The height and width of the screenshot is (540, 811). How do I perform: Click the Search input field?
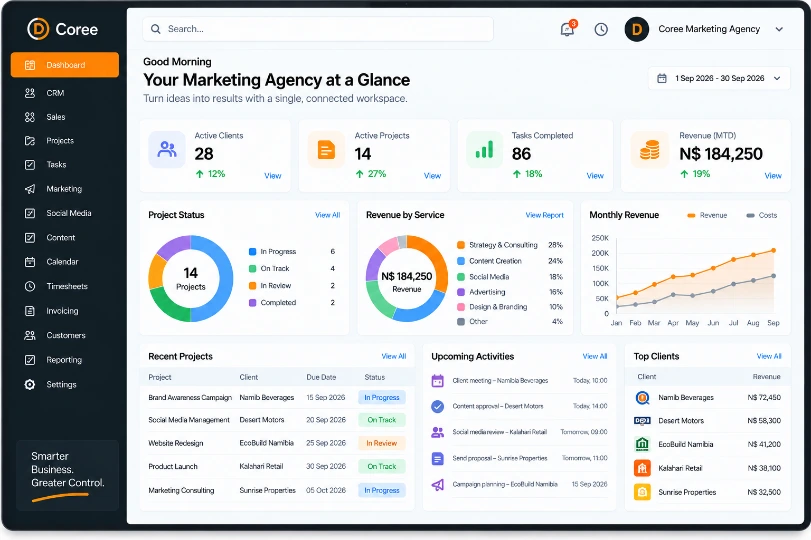(318, 29)
